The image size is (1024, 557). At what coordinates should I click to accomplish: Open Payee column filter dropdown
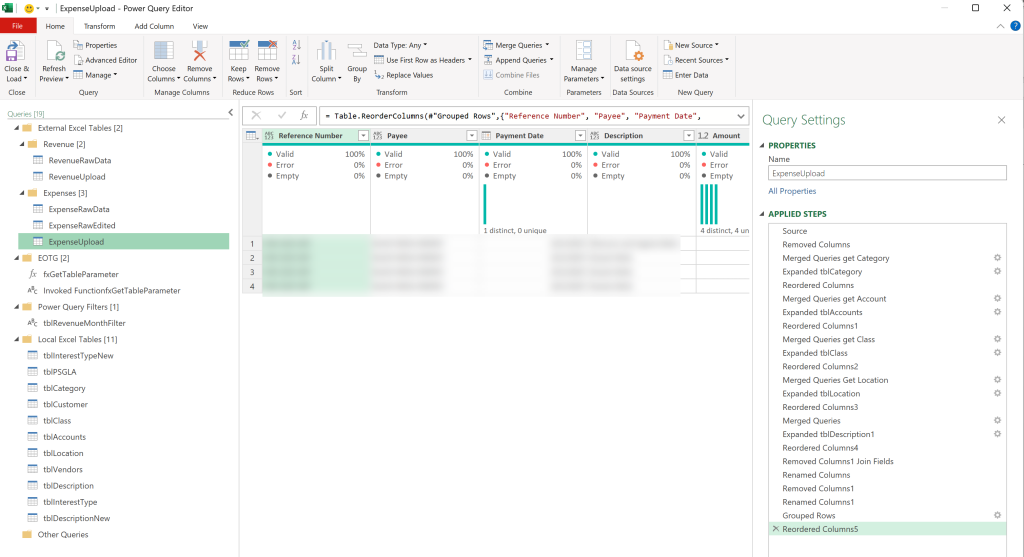(472, 136)
